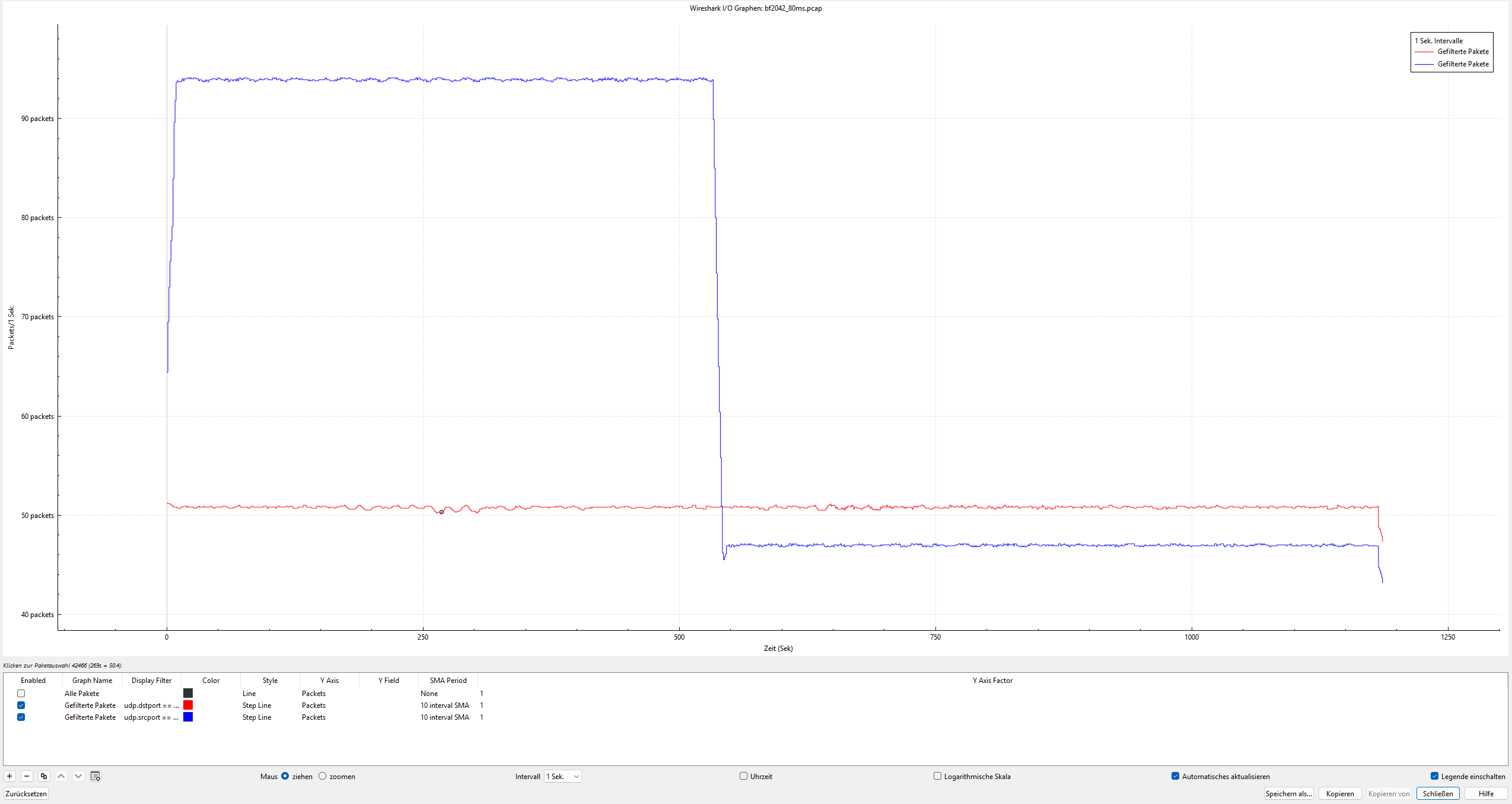
Task: Click the udp.srcport display filter cell
Action: click(x=151, y=717)
